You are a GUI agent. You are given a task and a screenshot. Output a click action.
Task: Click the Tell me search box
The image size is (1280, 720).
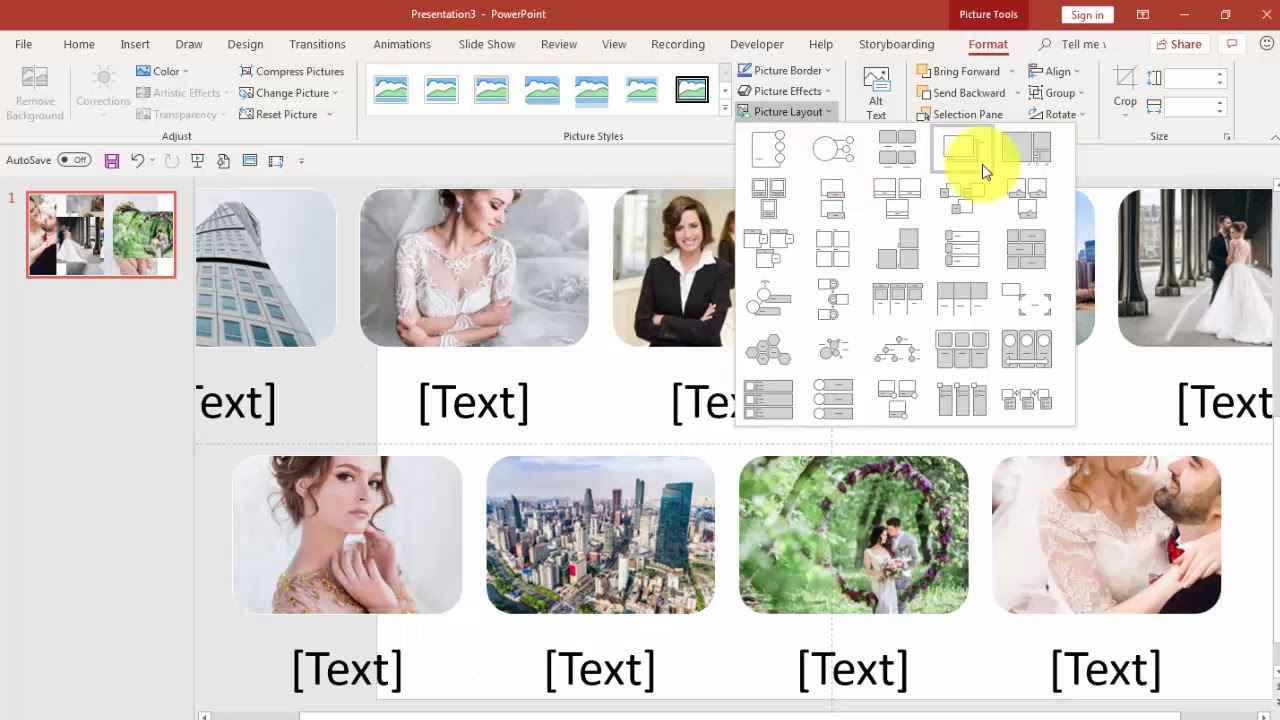(1074, 44)
